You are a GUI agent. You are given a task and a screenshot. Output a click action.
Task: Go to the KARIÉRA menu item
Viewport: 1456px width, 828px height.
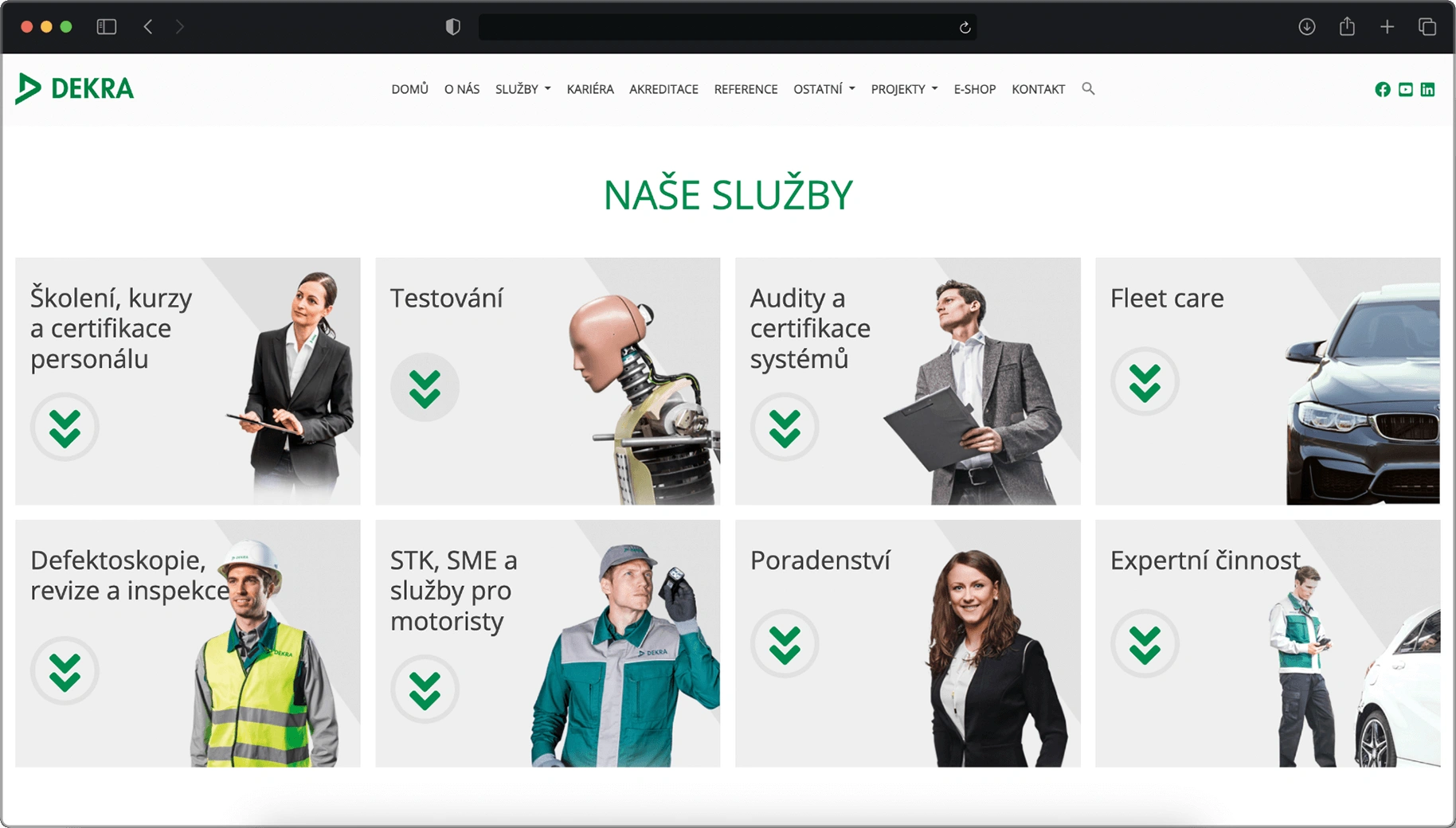click(590, 89)
